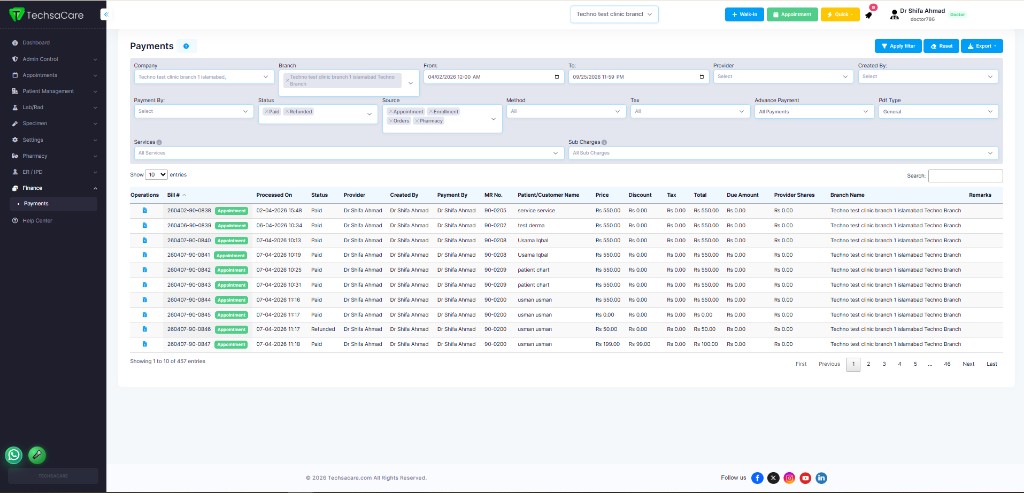Open the X (Twitter) link in the footer
Viewport: 1024px width, 493px height.
tap(773, 478)
